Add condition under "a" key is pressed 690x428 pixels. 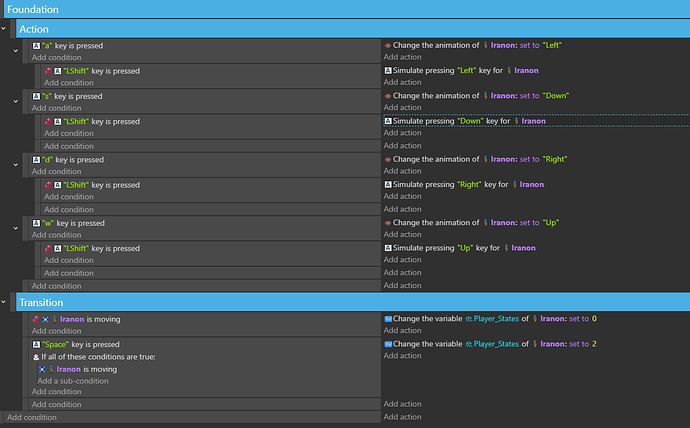[56, 58]
